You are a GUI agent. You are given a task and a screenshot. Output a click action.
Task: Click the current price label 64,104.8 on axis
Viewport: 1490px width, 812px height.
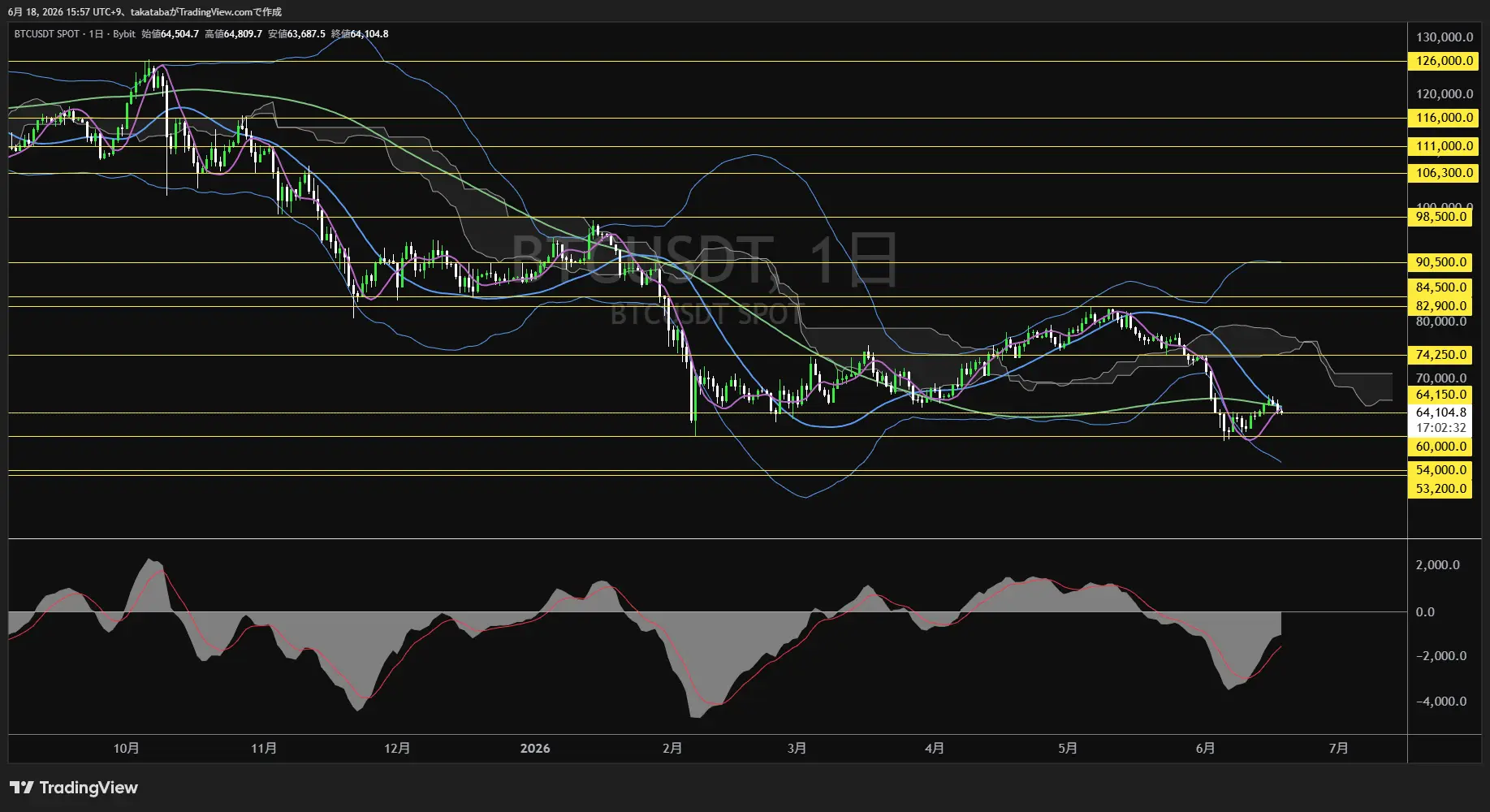(x=1440, y=412)
